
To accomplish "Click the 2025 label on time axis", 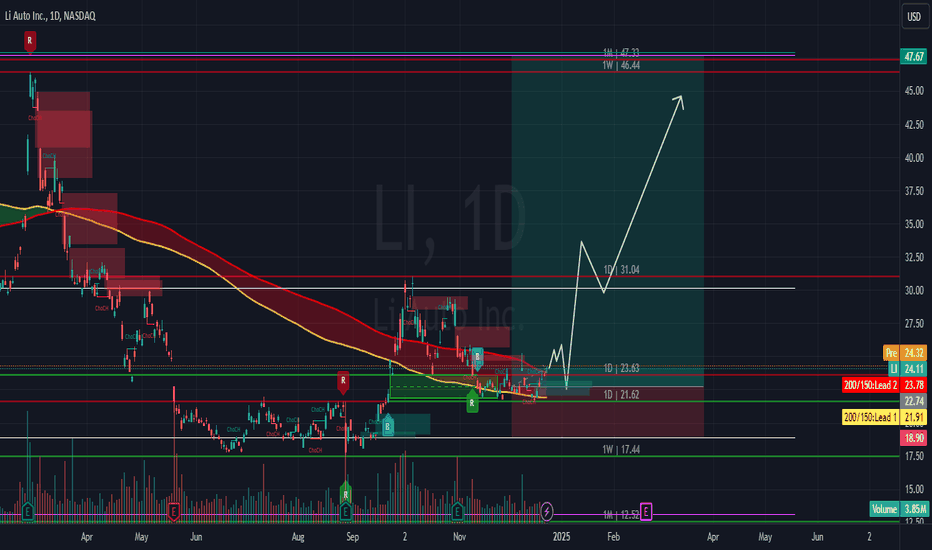I will 561,537.
